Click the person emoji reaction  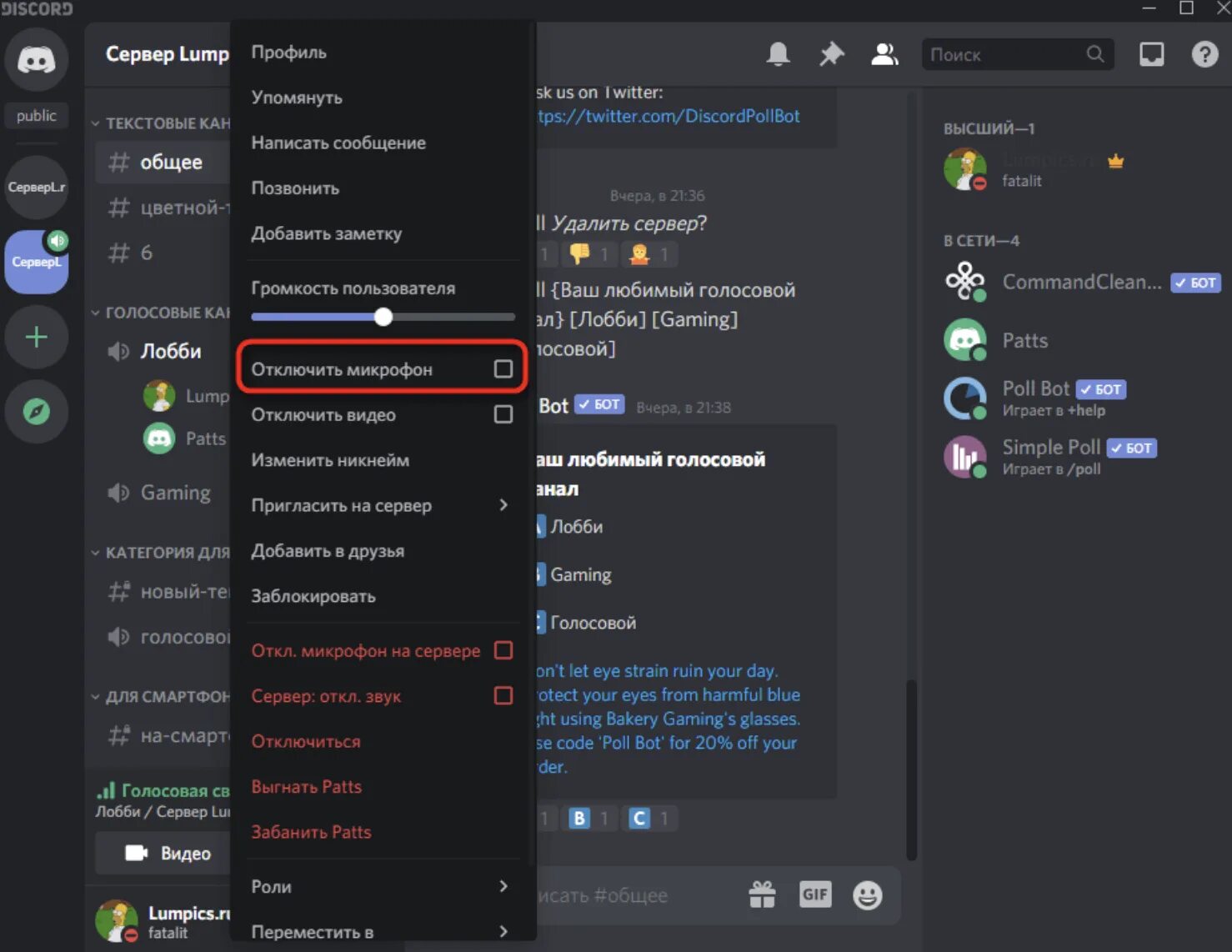[650, 253]
